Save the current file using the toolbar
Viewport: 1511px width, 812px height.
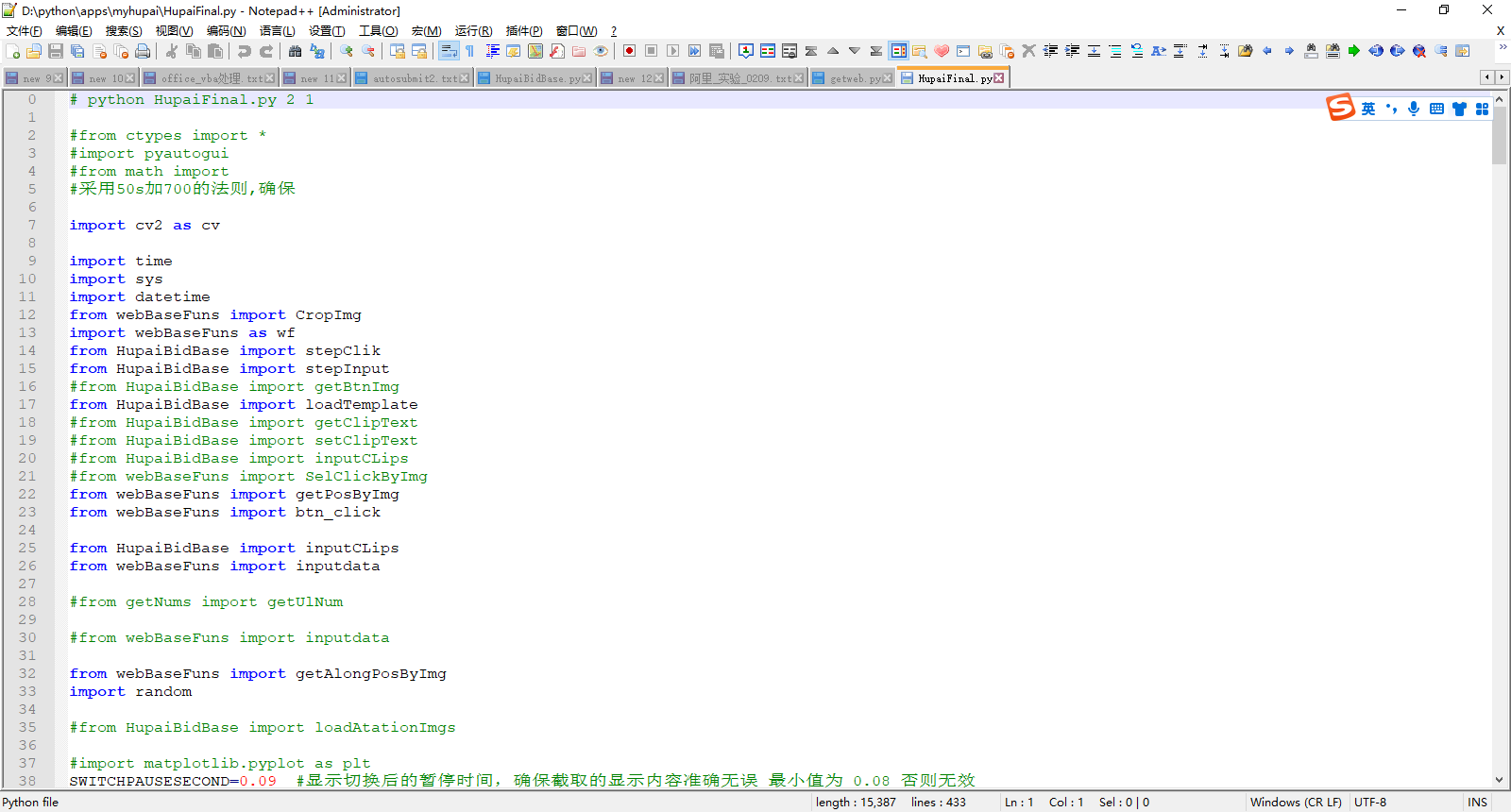[x=56, y=51]
